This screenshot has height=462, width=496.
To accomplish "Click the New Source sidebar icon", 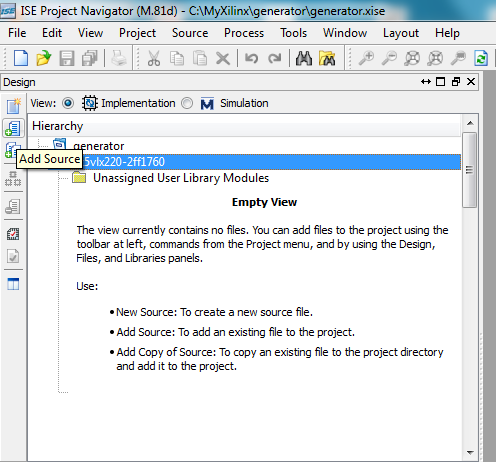I will [13, 106].
